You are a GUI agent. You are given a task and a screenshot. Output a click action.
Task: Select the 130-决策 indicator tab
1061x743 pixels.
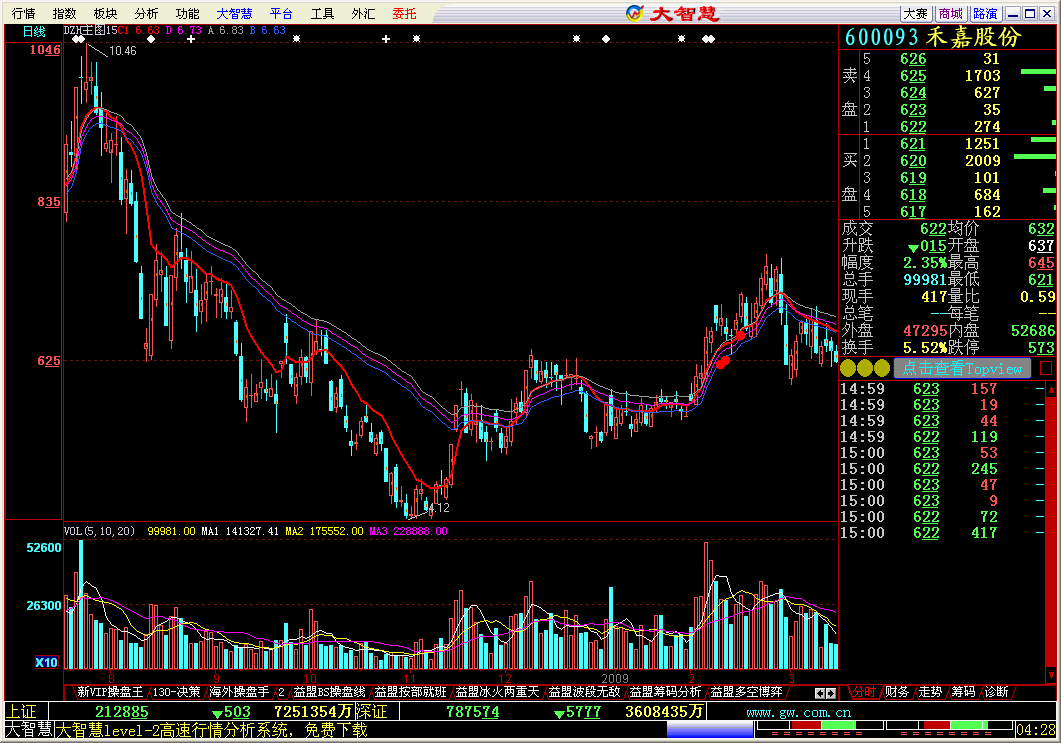point(176,692)
